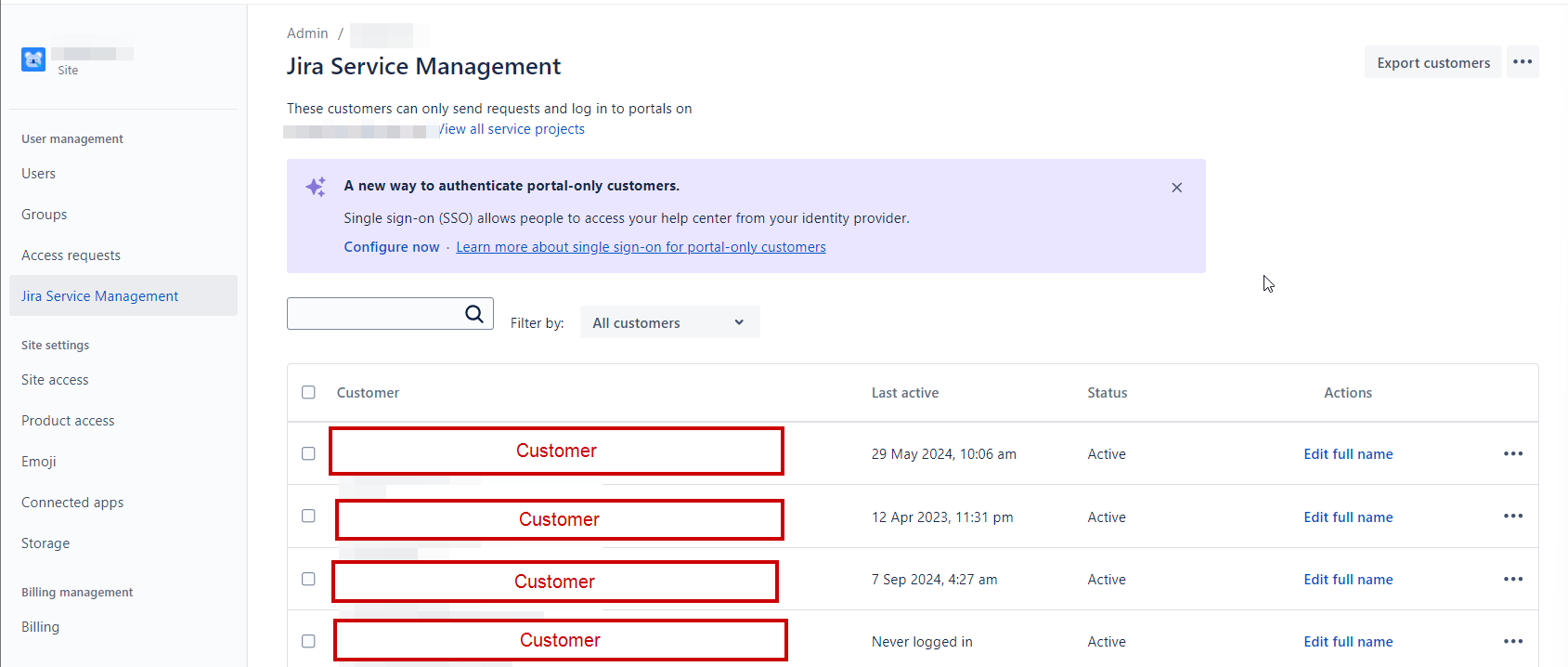Click the Customer column header
1568x667 pixels.
click(x=368, y=393)
